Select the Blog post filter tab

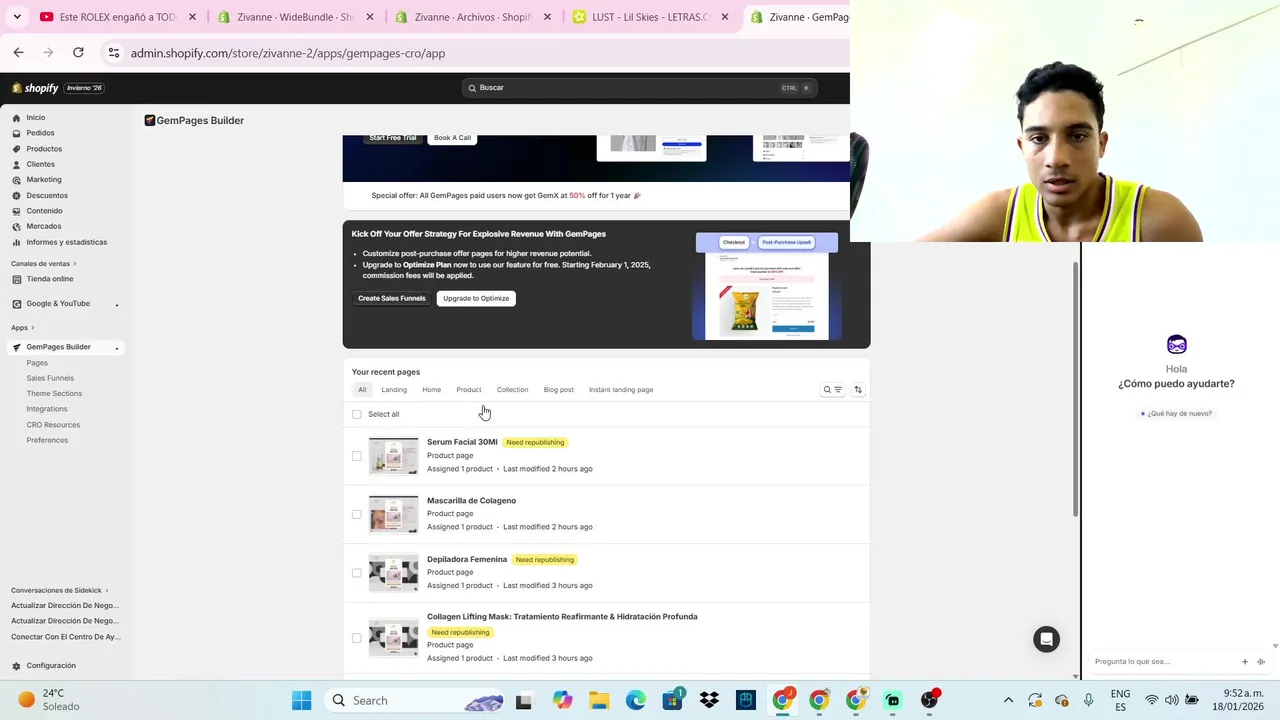pos(559,390)
